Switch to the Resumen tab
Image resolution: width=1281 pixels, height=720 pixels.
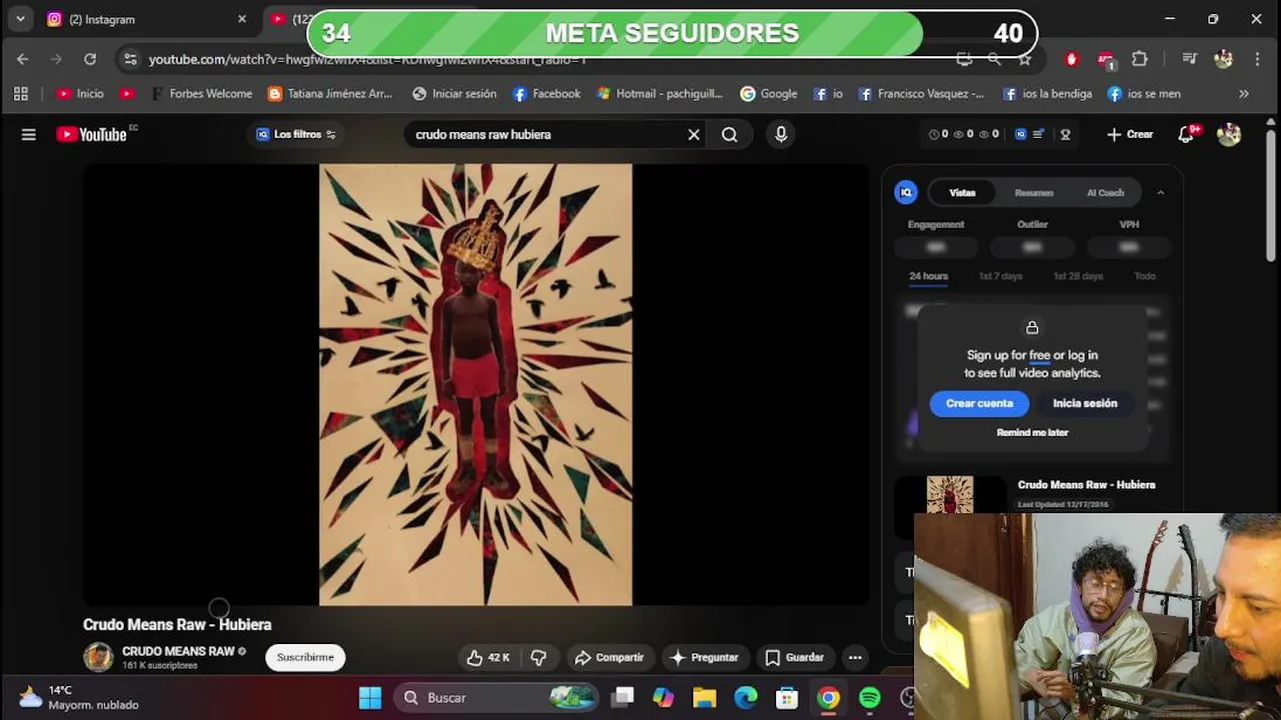1034,192
